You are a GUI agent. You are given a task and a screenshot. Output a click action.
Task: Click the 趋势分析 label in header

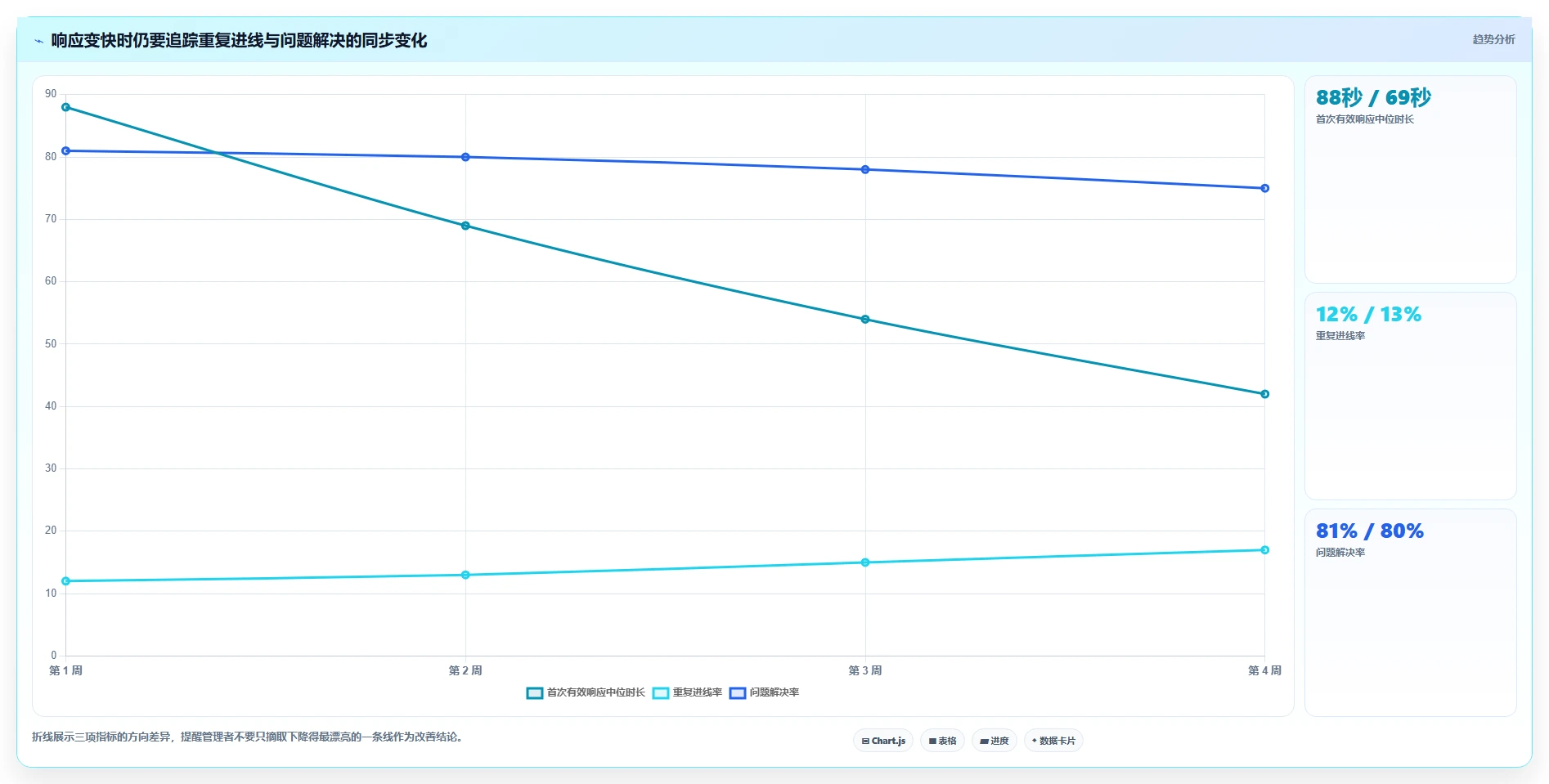click(x=1494, y=39)
